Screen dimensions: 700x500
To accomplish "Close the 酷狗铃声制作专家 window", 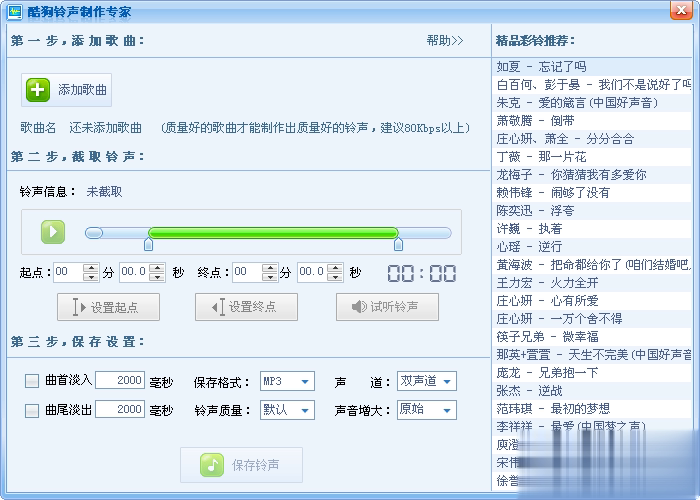I will tap(681, 10).
